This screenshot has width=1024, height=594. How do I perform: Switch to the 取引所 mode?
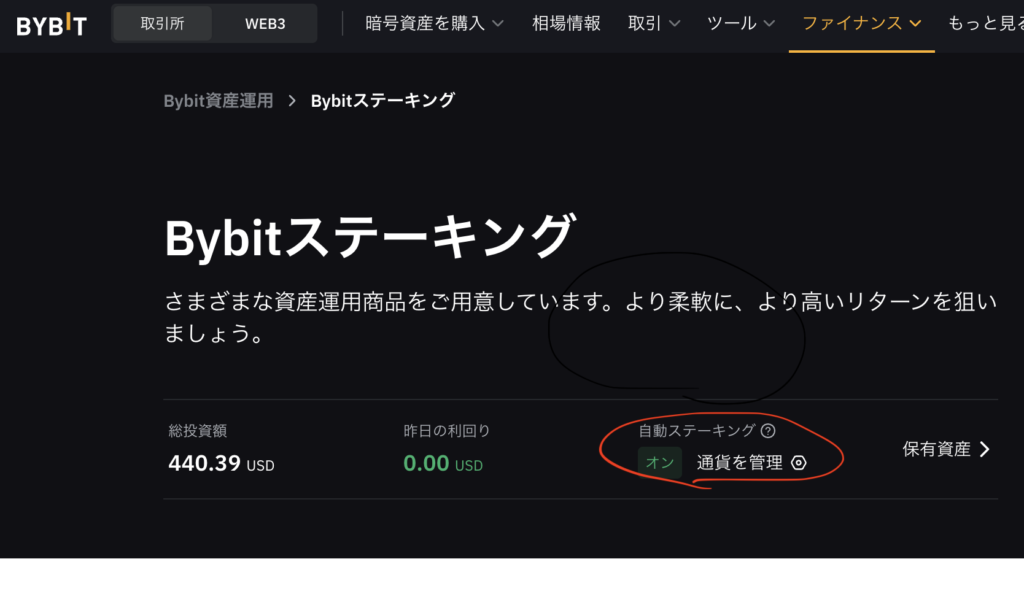point(162,23)
